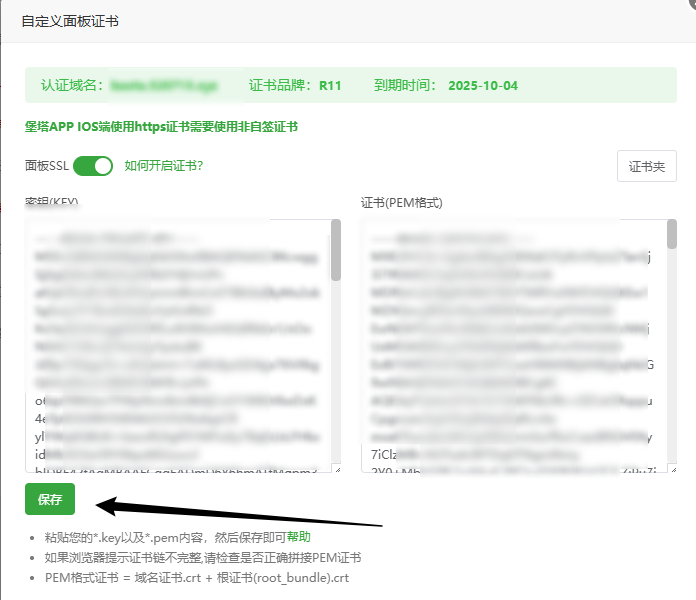Viewport: 696px width, 600px height.
Task: Click the resize handle of the KEY text area
Action: click(337, 468)
